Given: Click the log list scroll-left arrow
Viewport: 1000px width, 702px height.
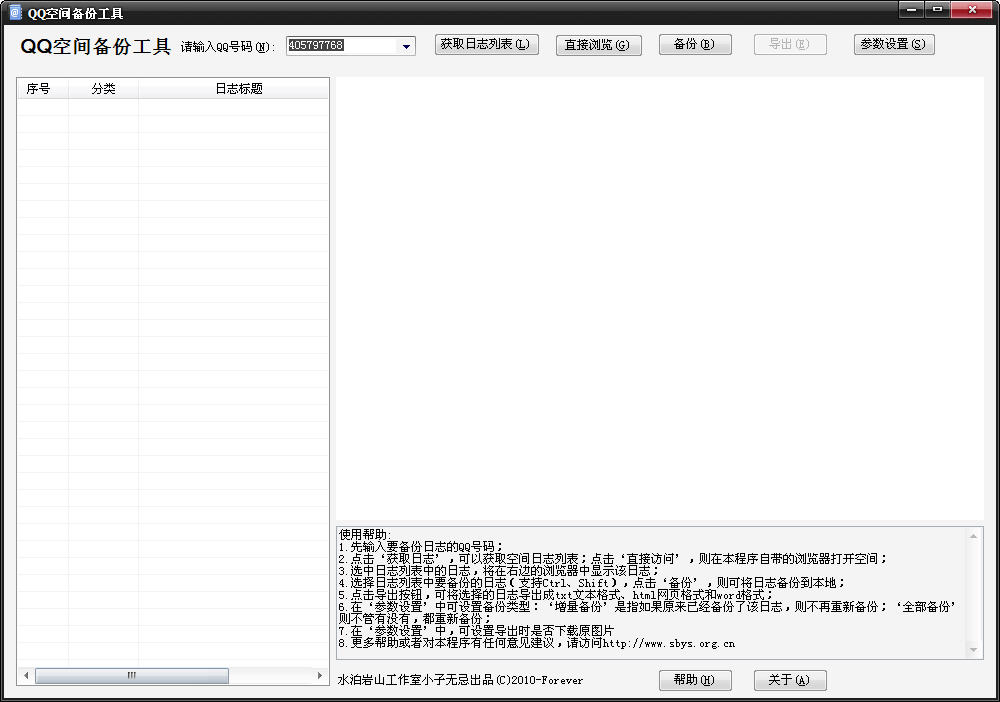Looking at the screenshot, I should click(x=26, y=675).
